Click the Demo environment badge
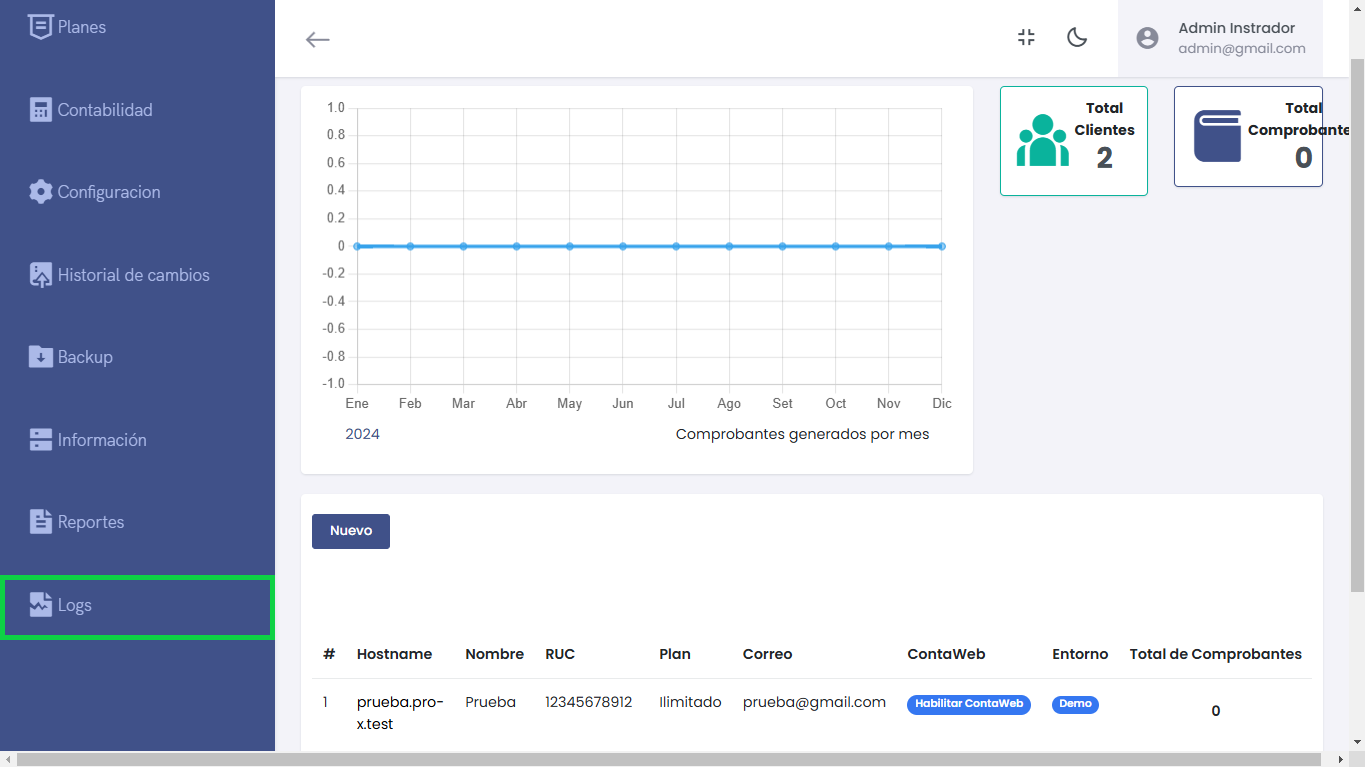 (x=1075, y=704)
